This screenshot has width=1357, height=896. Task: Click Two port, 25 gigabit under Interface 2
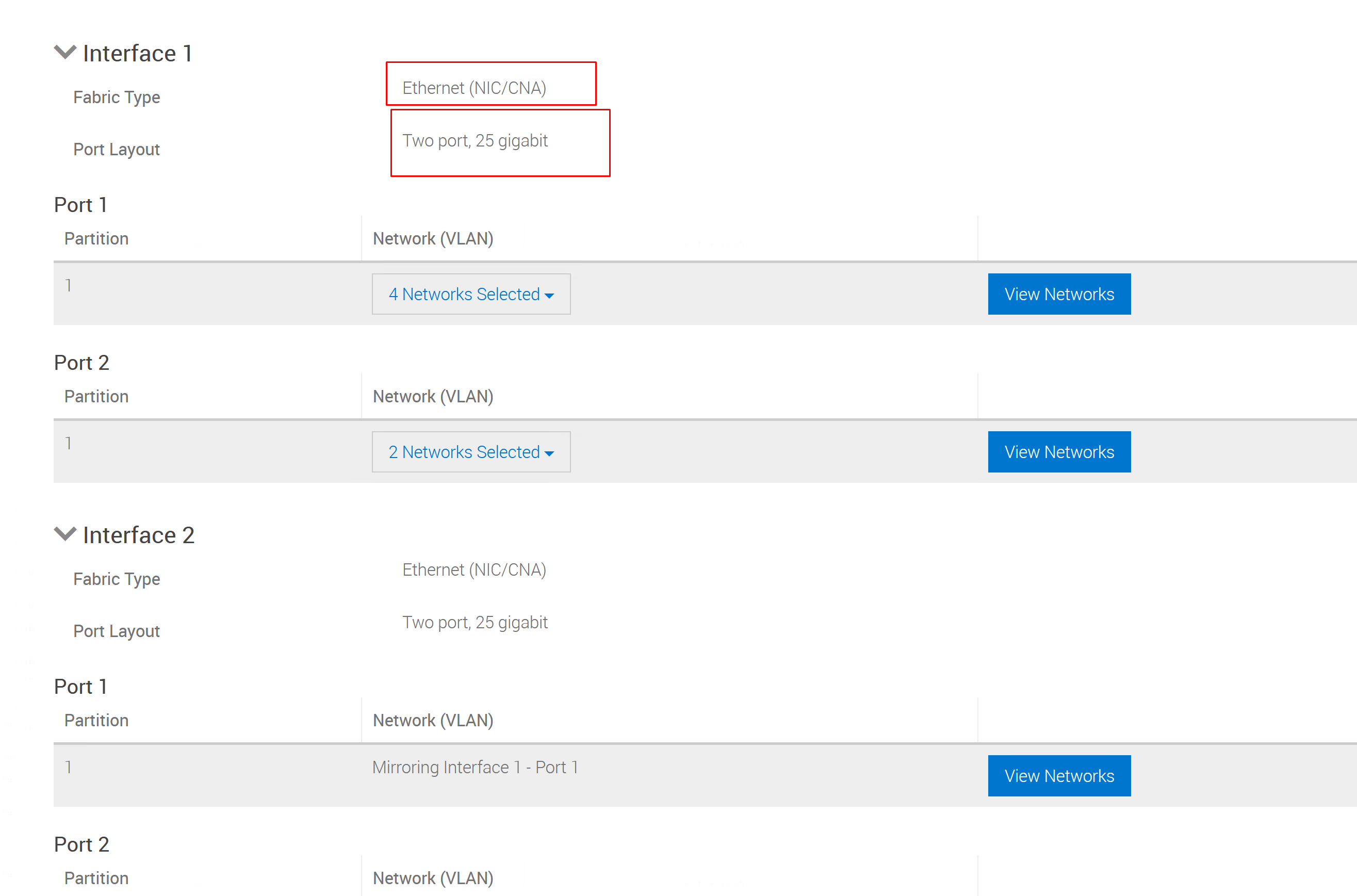click(x=475, y=622)
